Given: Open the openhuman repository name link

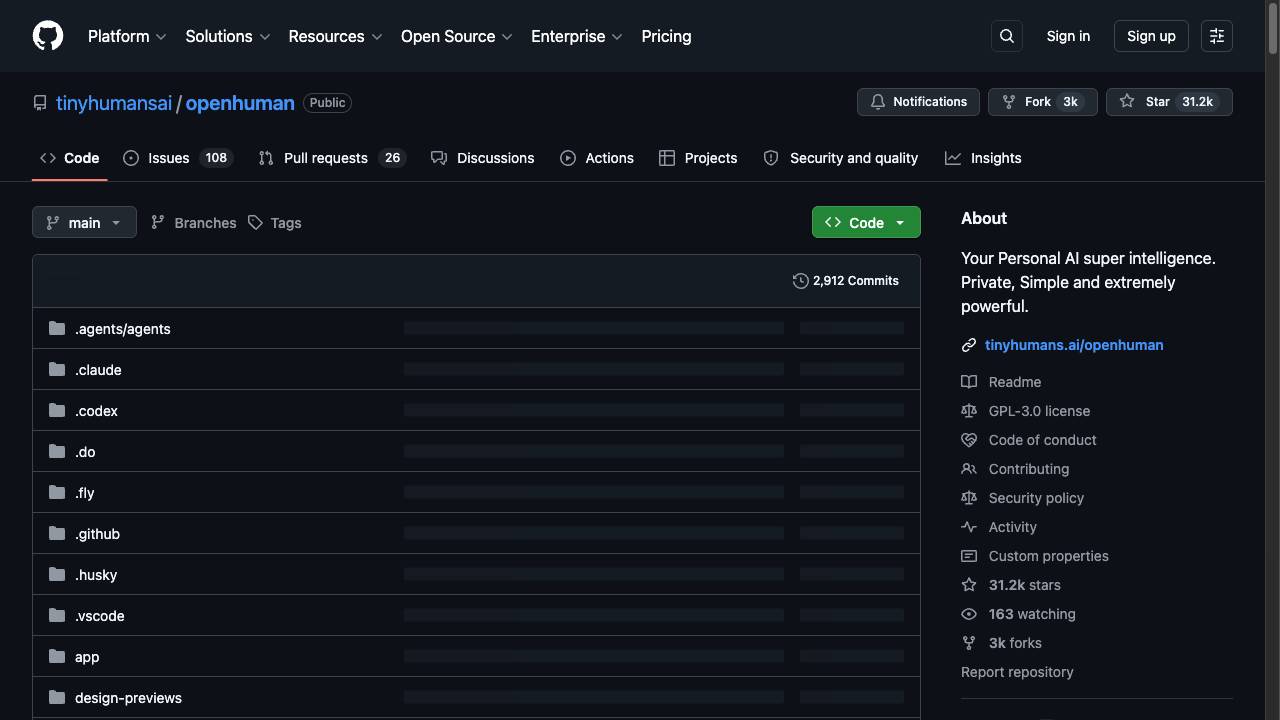Looking at the screenshot, I should pyautogui.click(x=240, y=103).
